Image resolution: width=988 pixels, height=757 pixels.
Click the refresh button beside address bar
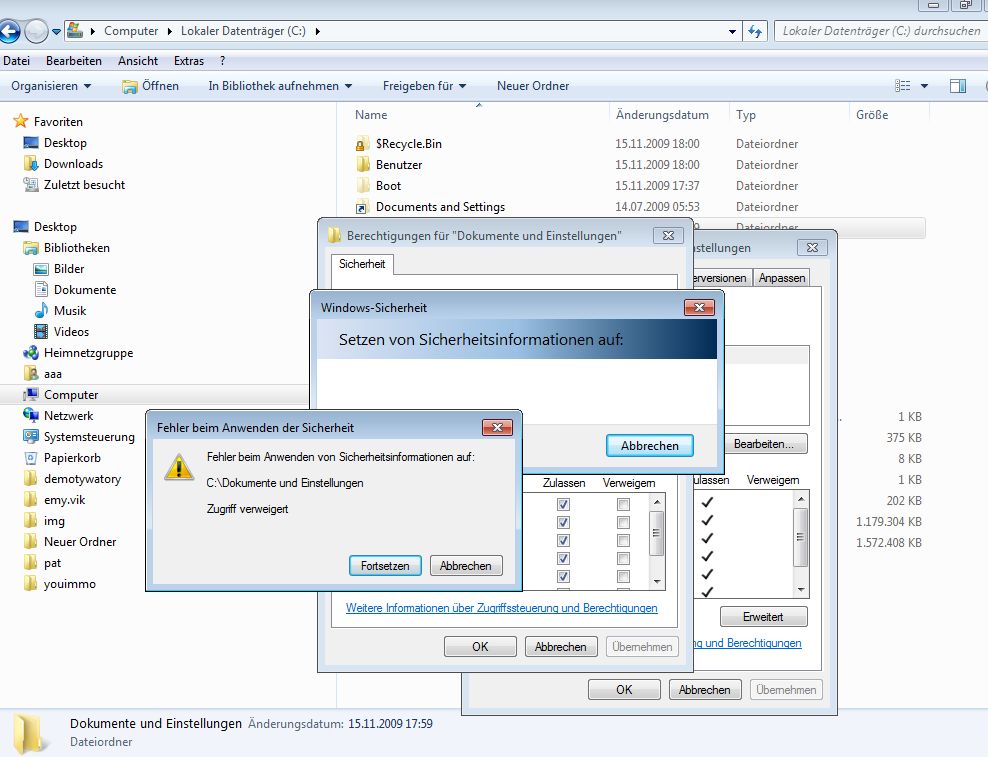point(754,31)
